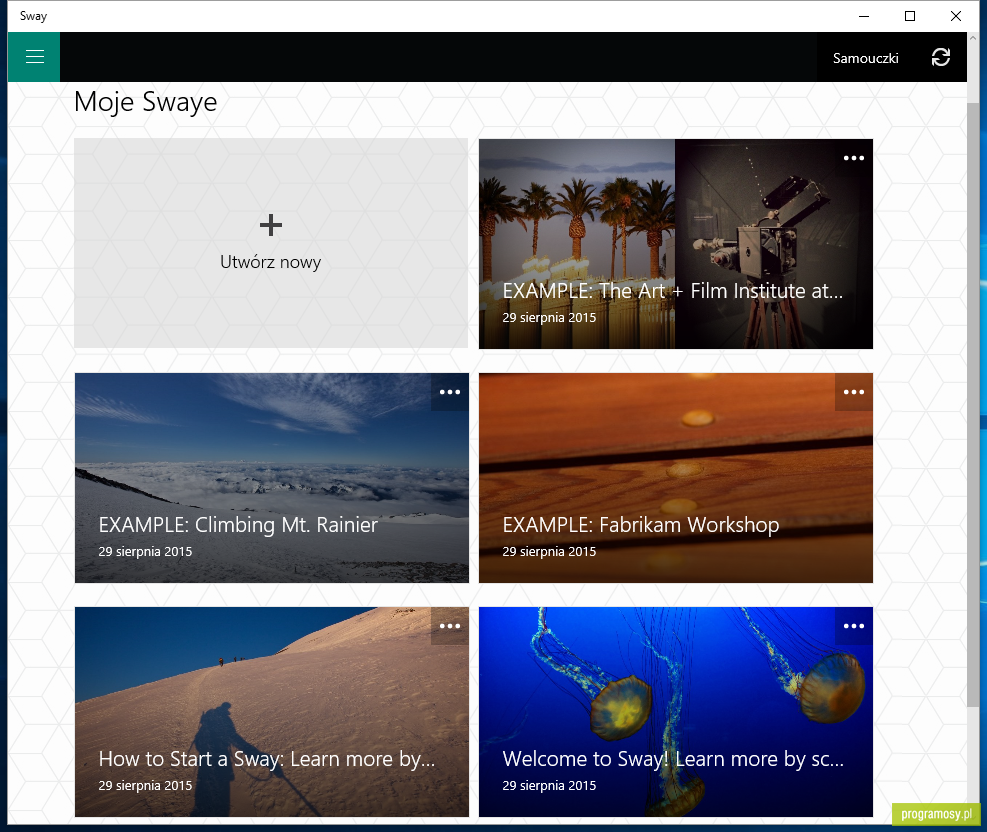
Task: Click the vertical scrollbar thumb
Action: click(973, 403)
